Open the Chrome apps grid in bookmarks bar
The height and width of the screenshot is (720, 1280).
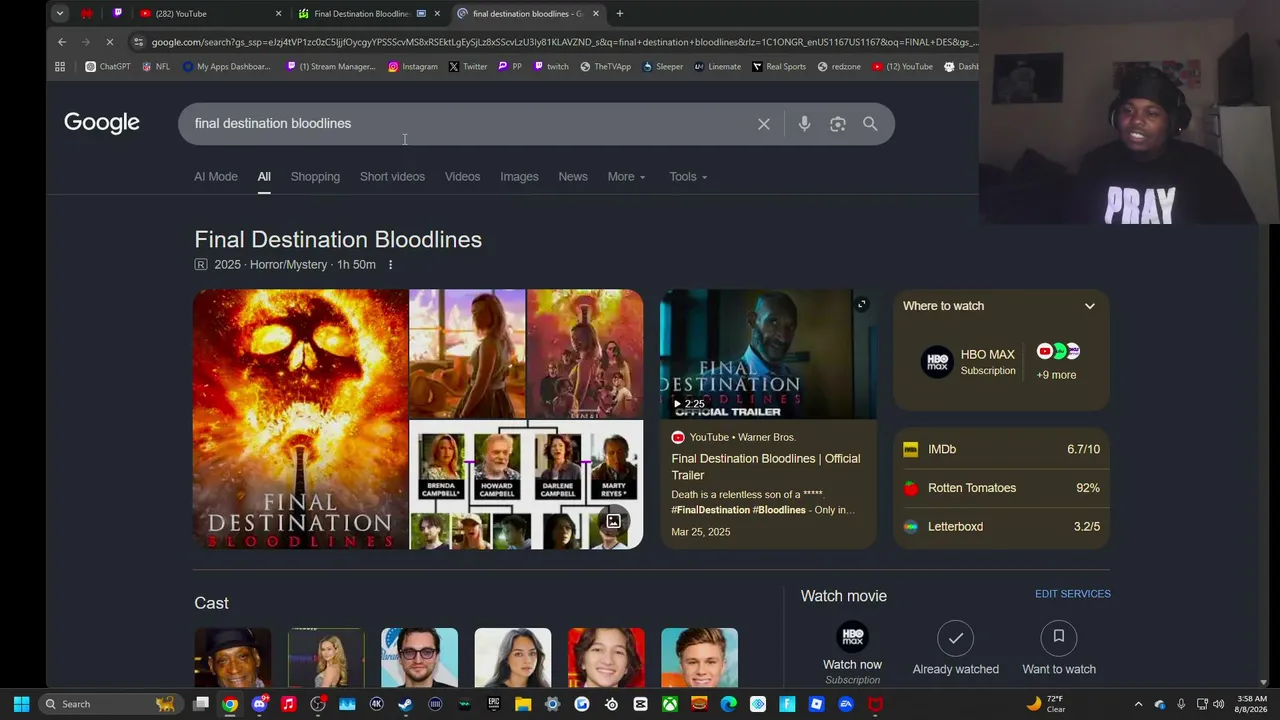pos(60,67)
